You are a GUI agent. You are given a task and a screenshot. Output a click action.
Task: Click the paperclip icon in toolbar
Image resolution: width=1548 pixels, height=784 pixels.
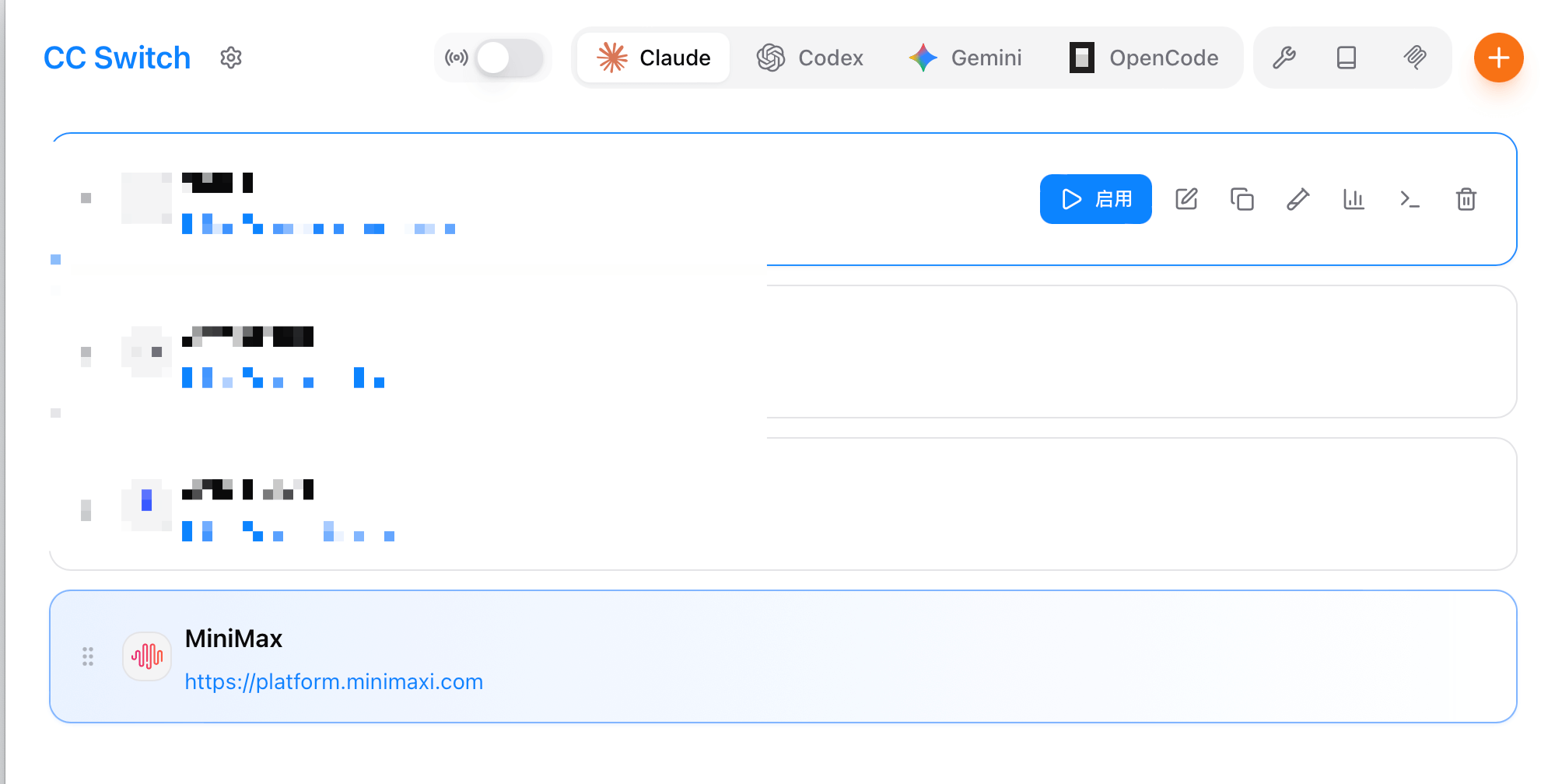1415,58
